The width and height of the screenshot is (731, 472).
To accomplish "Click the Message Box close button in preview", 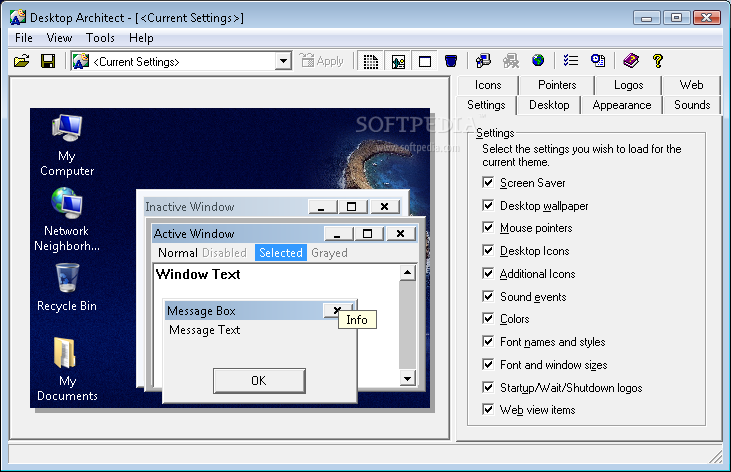I will pos(338,310).
